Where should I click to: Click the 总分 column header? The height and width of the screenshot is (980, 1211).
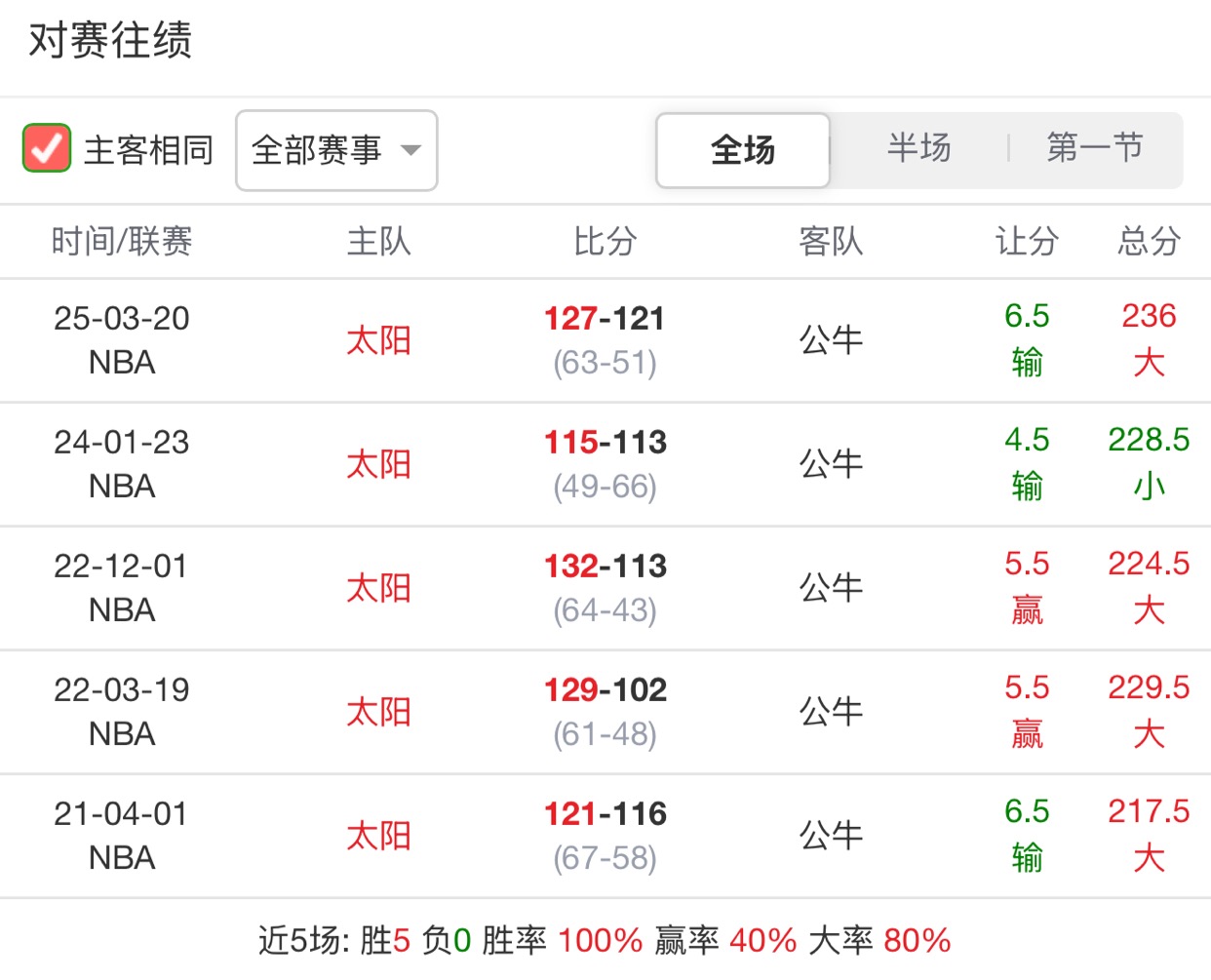click(x=1149, y=241)
